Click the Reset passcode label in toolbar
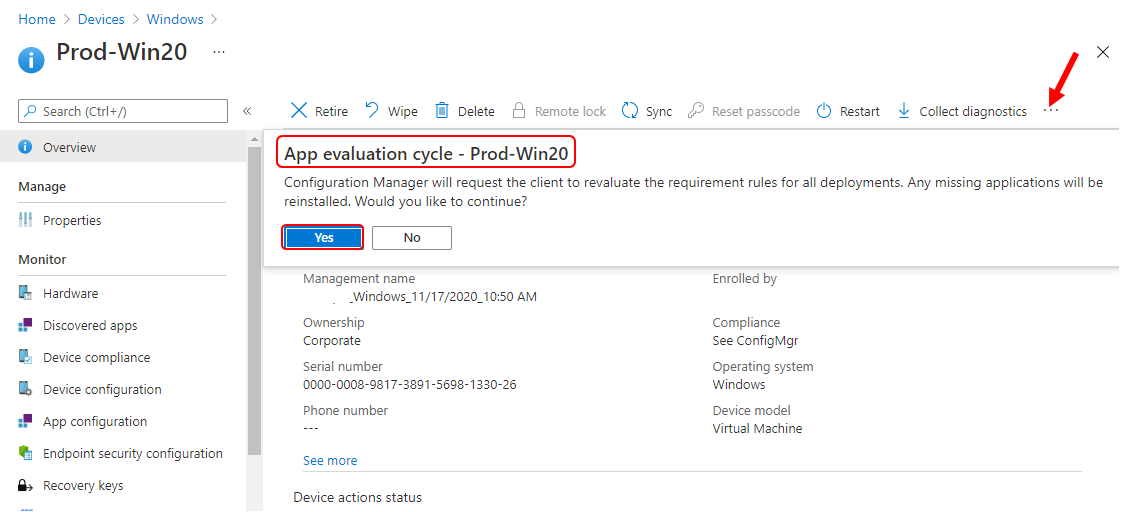 (756, 112)
